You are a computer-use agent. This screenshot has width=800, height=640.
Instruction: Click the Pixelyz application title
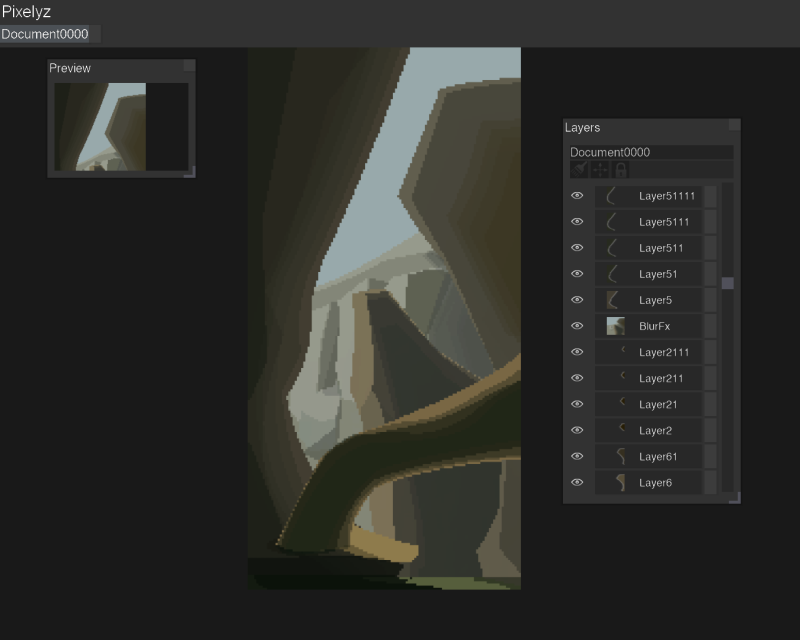26,11
